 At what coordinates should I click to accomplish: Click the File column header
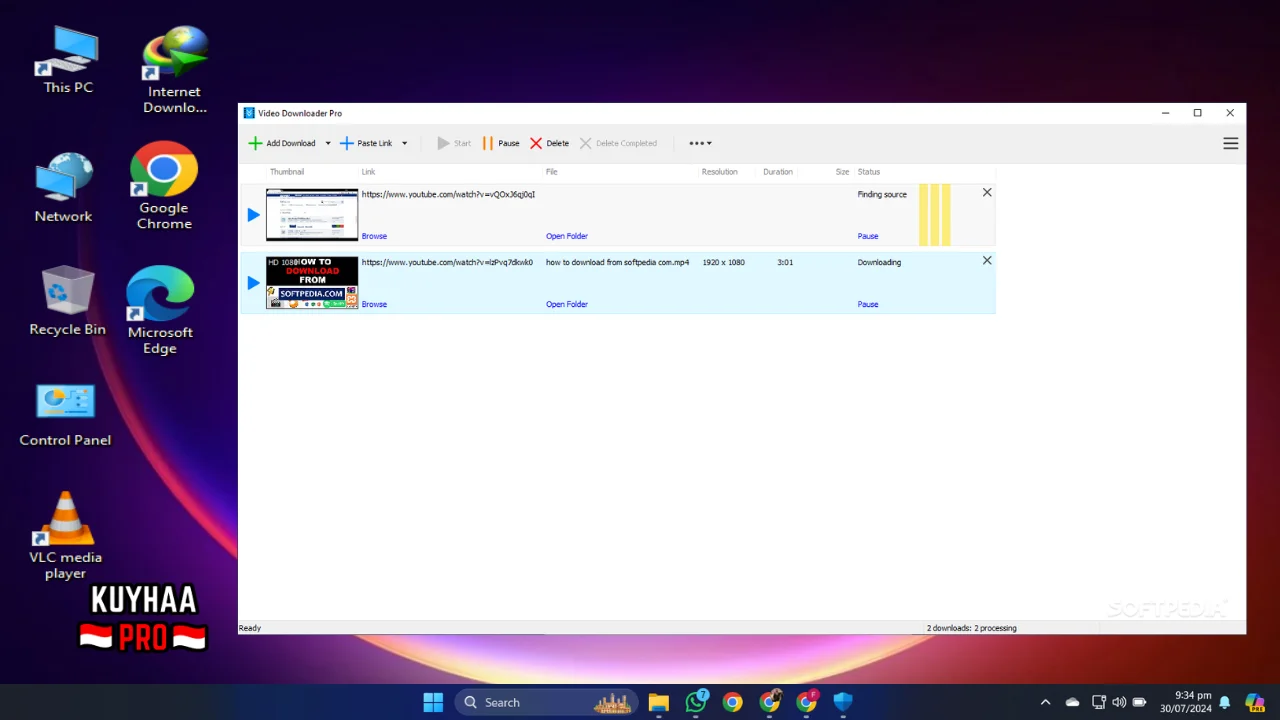pyautogui.click(x=551, y=172)
